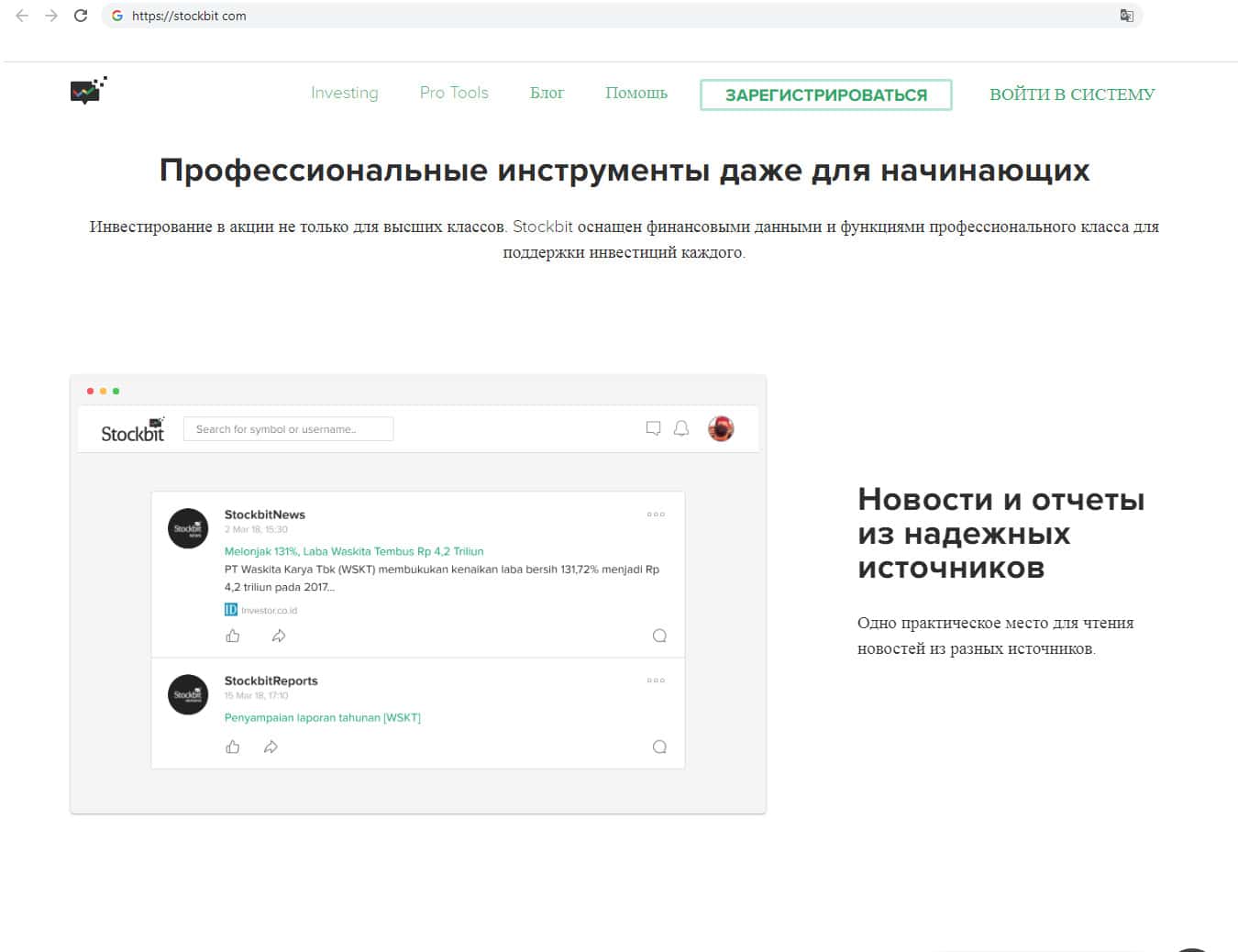Open three-dot menu on StockbitReports post

click(x=656, y=681)
